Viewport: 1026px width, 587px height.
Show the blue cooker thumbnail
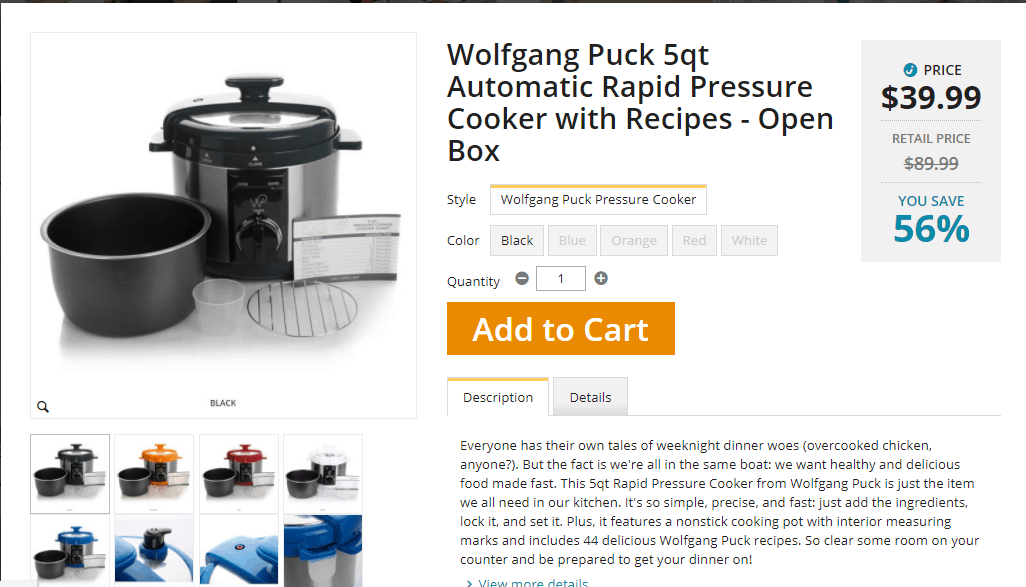(70, 550)
